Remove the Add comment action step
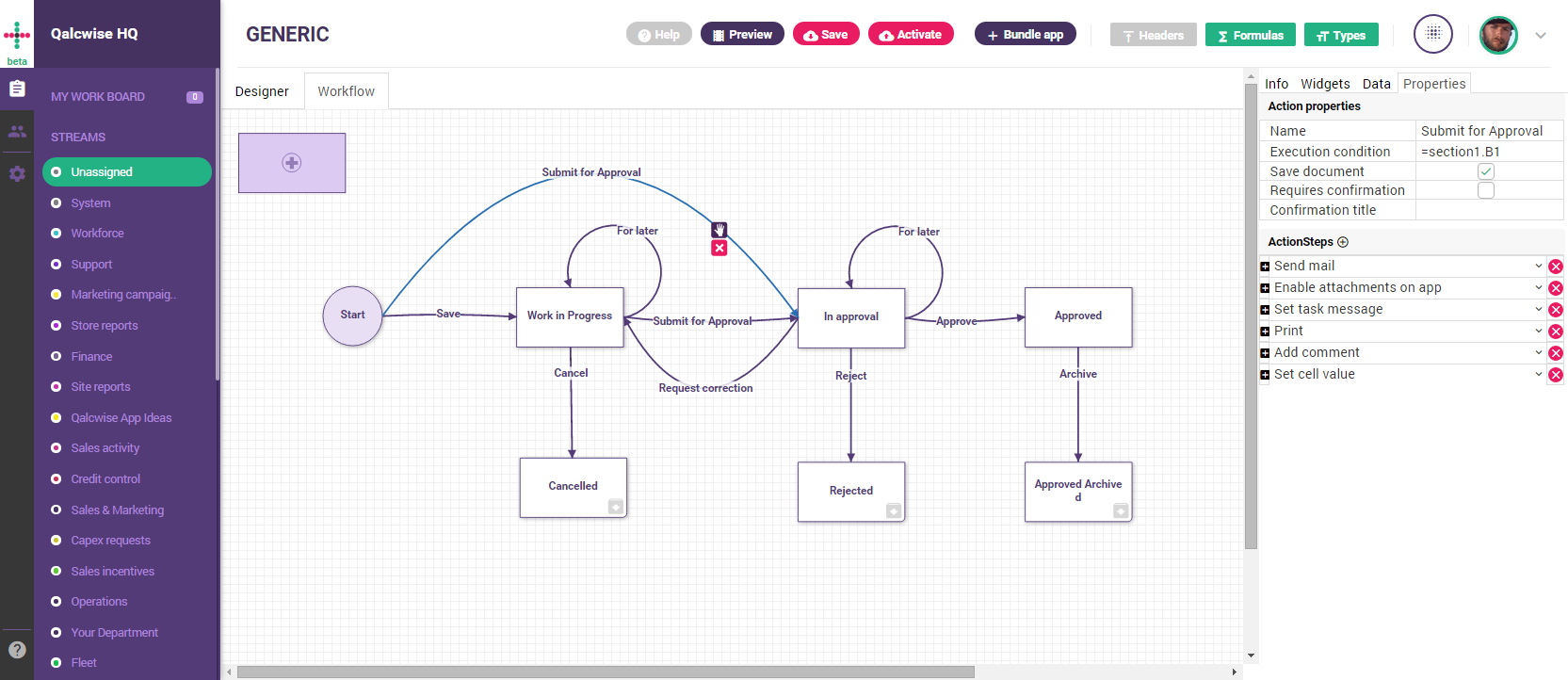 (1556, 353)
